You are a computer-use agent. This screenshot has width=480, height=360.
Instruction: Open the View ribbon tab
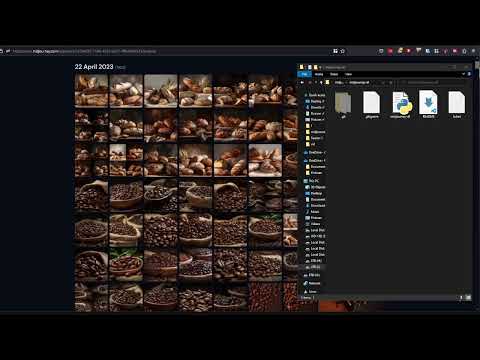coord(349,74)
